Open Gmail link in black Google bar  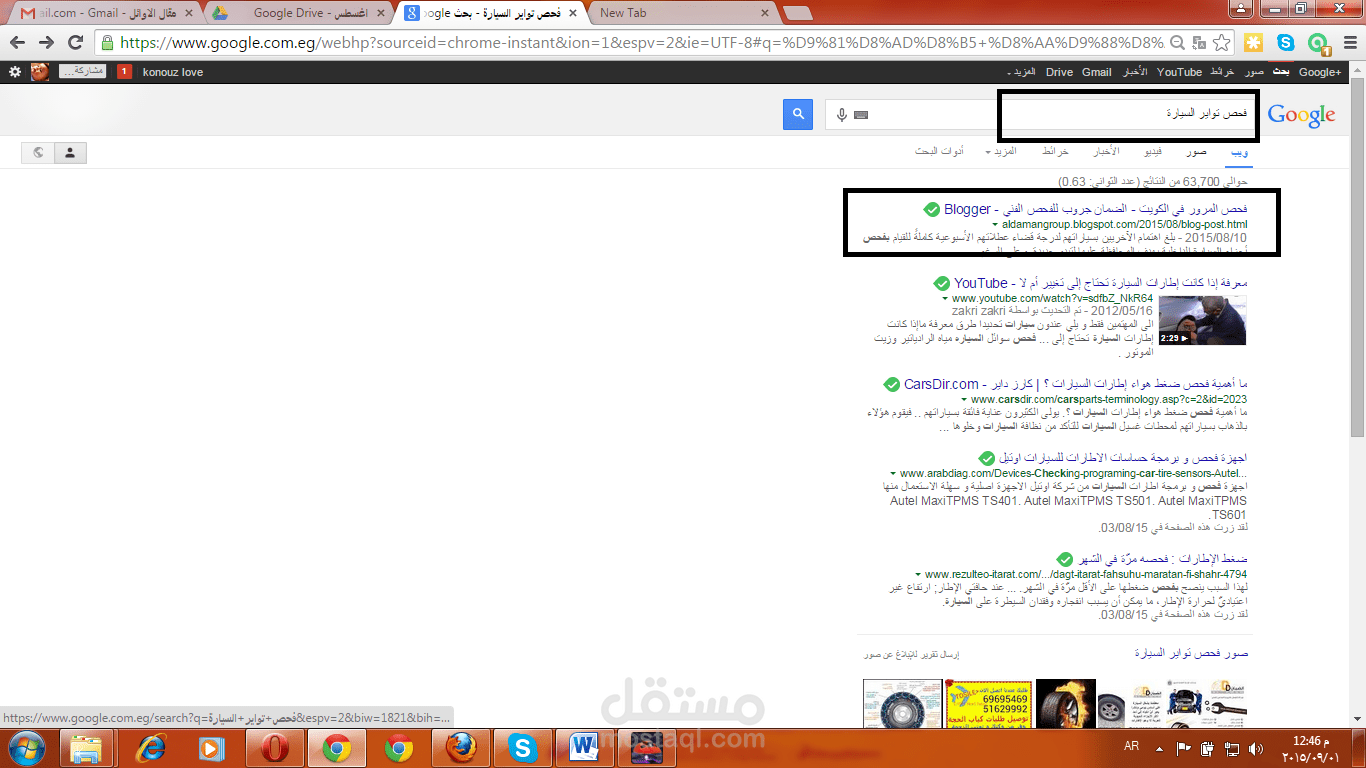tap(1097, 72)
